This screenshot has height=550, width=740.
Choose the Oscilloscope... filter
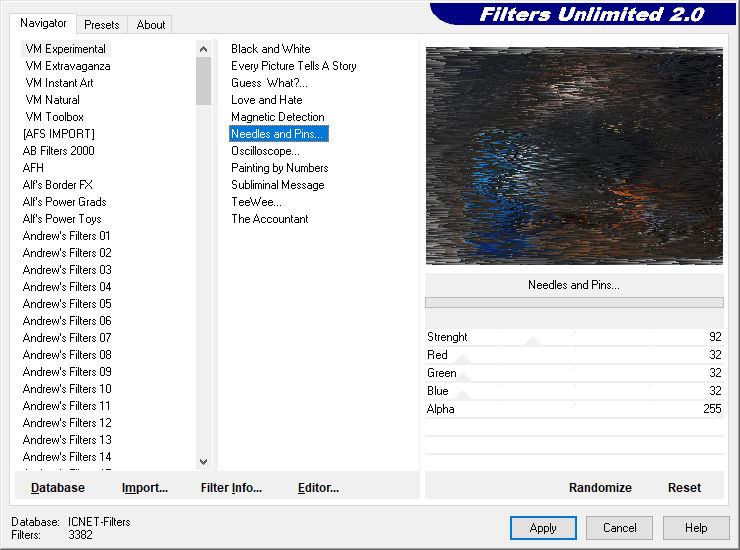[265, 151]
